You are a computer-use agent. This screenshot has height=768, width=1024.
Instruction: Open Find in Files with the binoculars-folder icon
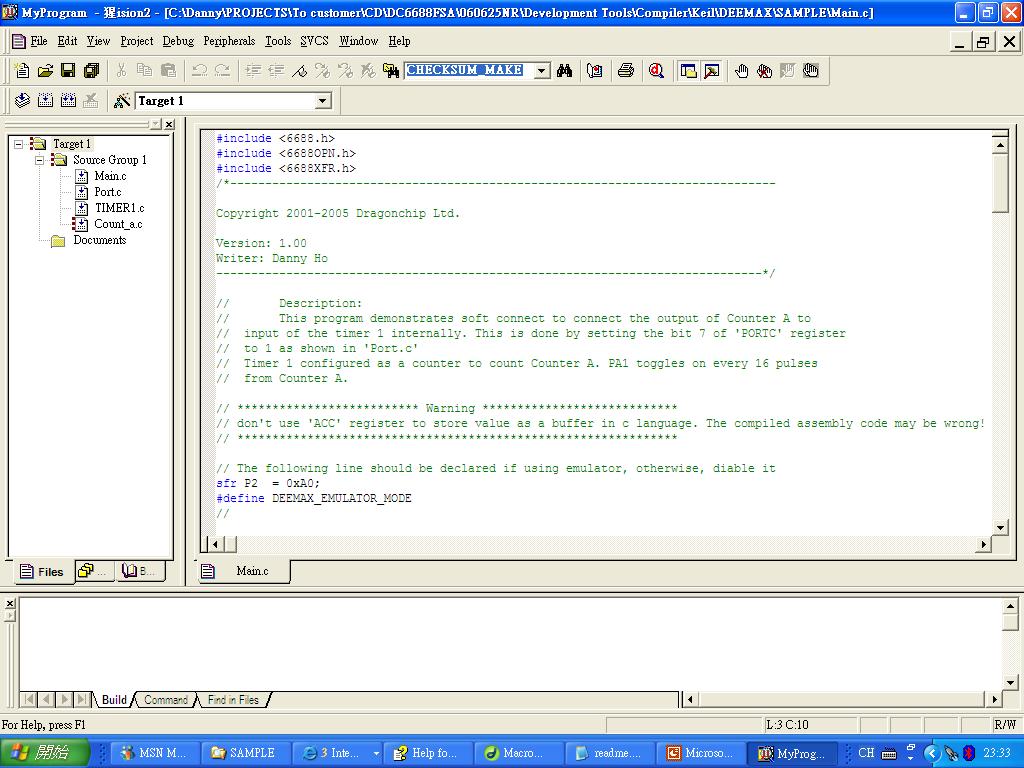click(391, 71)
